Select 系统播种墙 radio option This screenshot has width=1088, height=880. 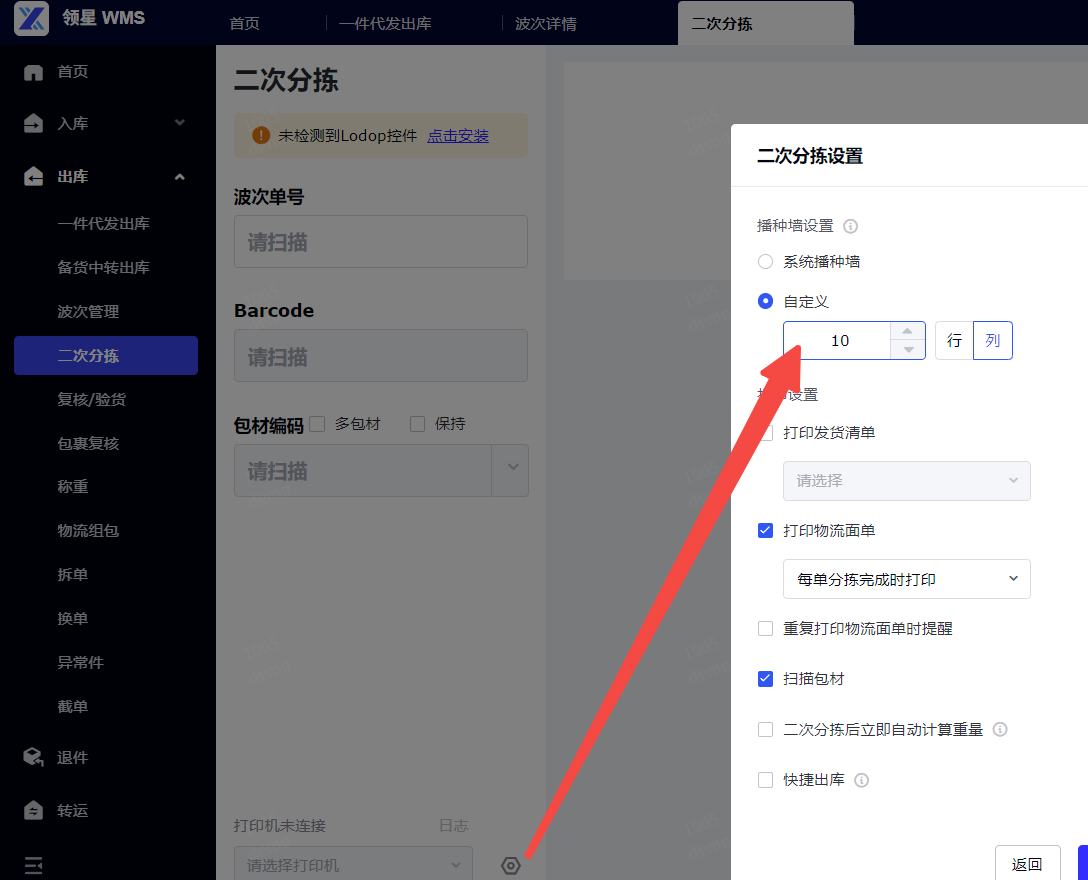[765, 262]
